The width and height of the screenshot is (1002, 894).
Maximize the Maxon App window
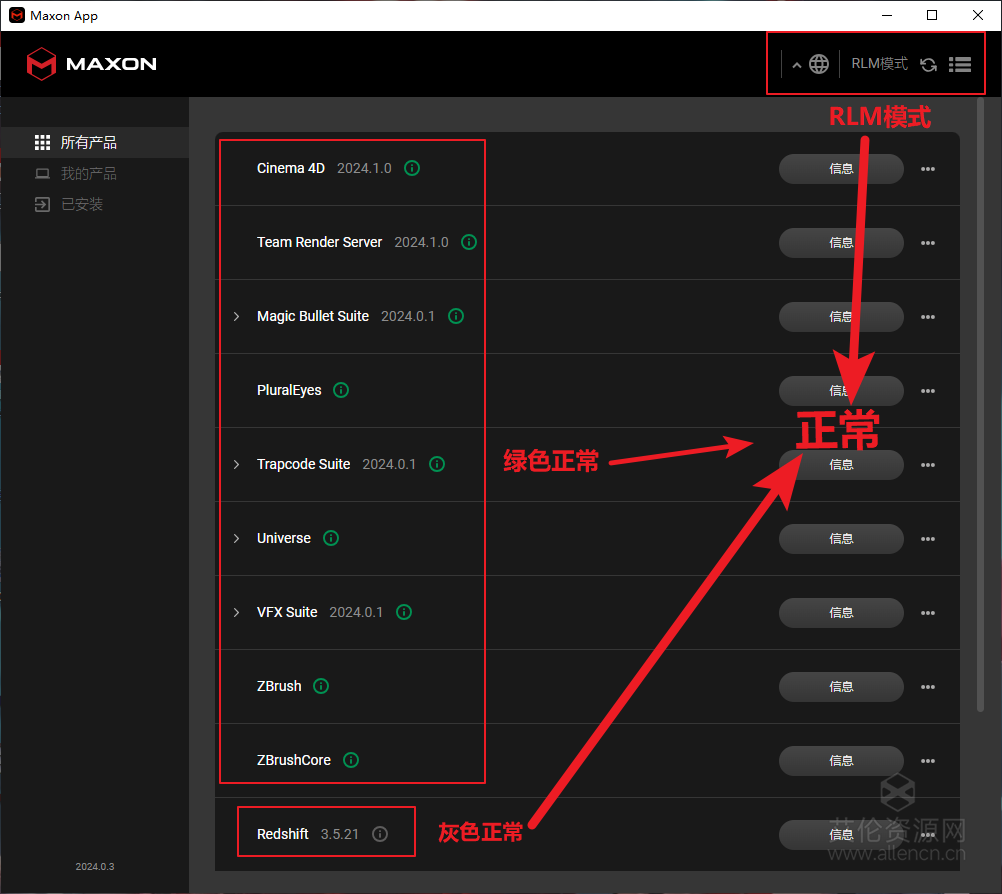(932, 15)
